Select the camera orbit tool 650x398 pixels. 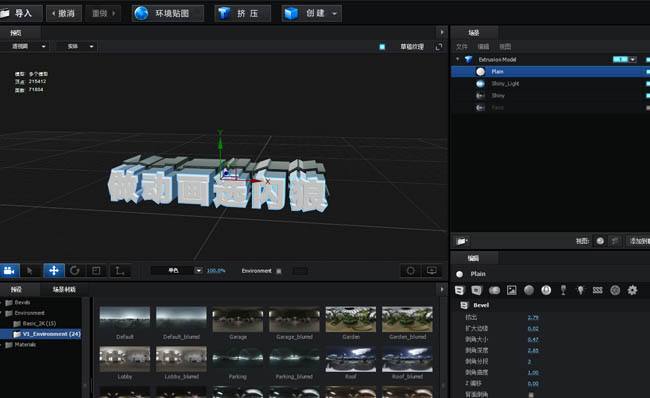point(9,271)
